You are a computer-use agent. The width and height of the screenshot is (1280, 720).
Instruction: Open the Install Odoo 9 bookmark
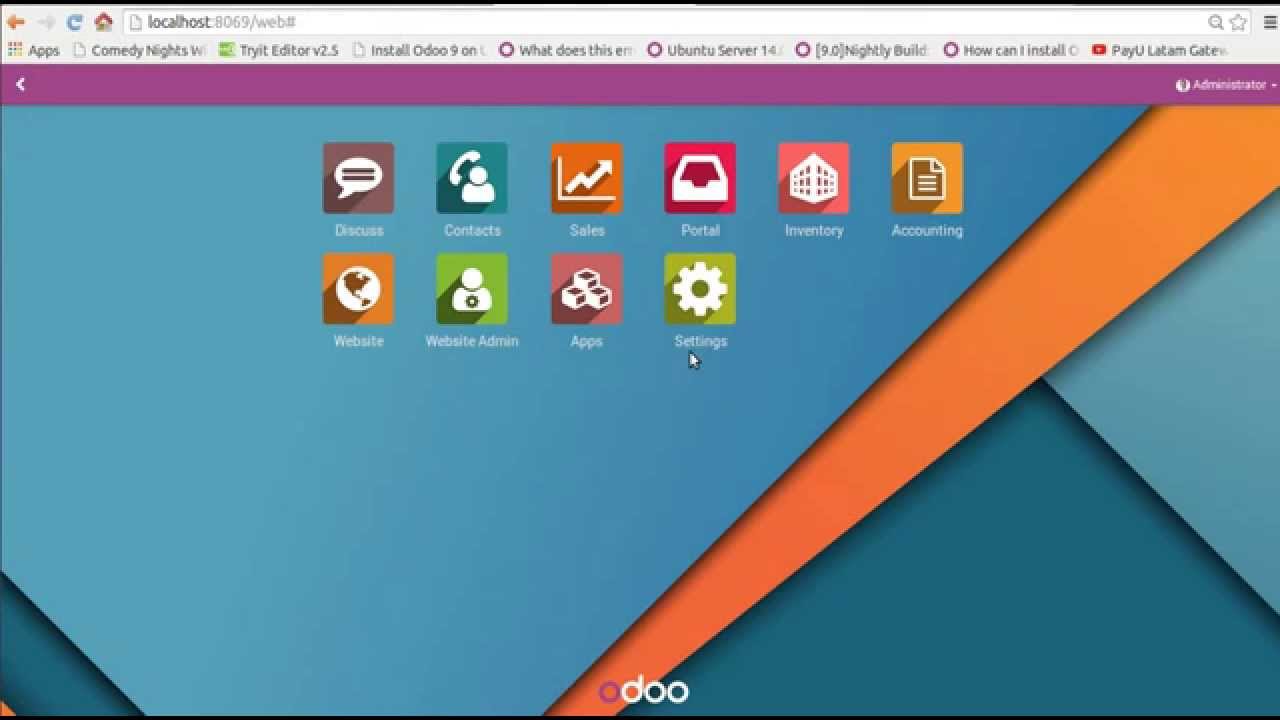(x=418, y=50)
